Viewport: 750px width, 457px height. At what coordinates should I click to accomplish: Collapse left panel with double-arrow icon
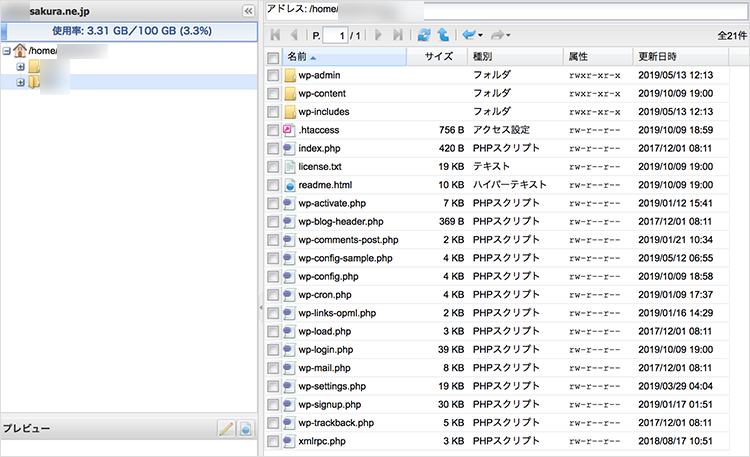[248, 10]
